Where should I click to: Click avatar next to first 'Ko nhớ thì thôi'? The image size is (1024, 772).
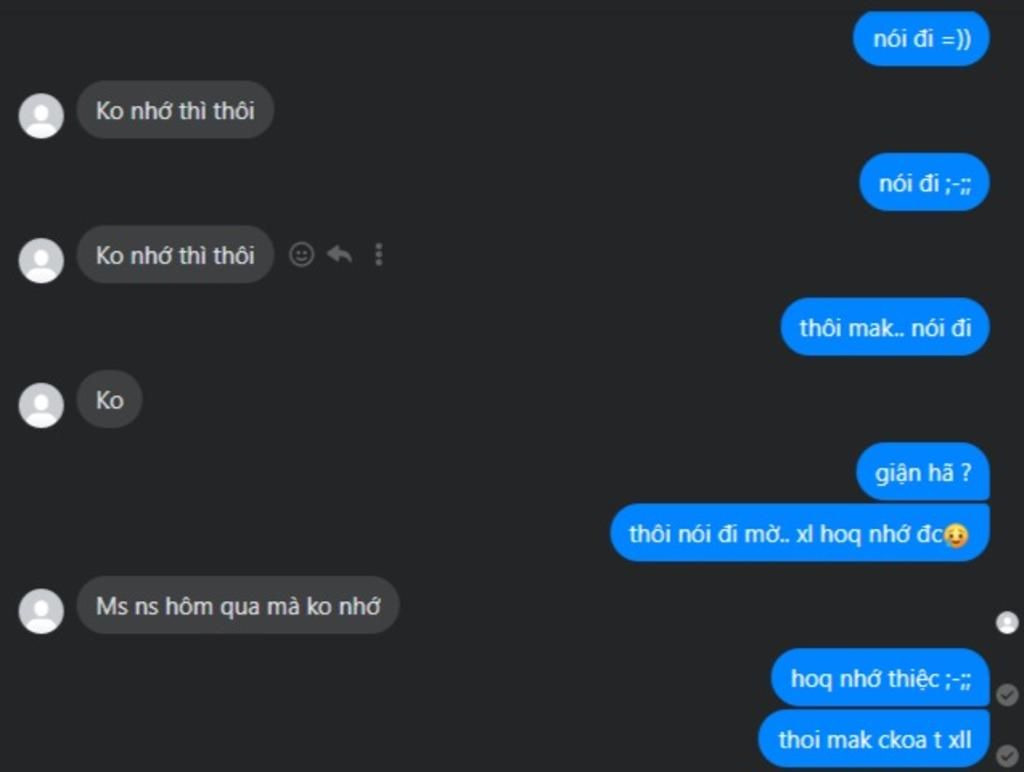pos(41,116)
